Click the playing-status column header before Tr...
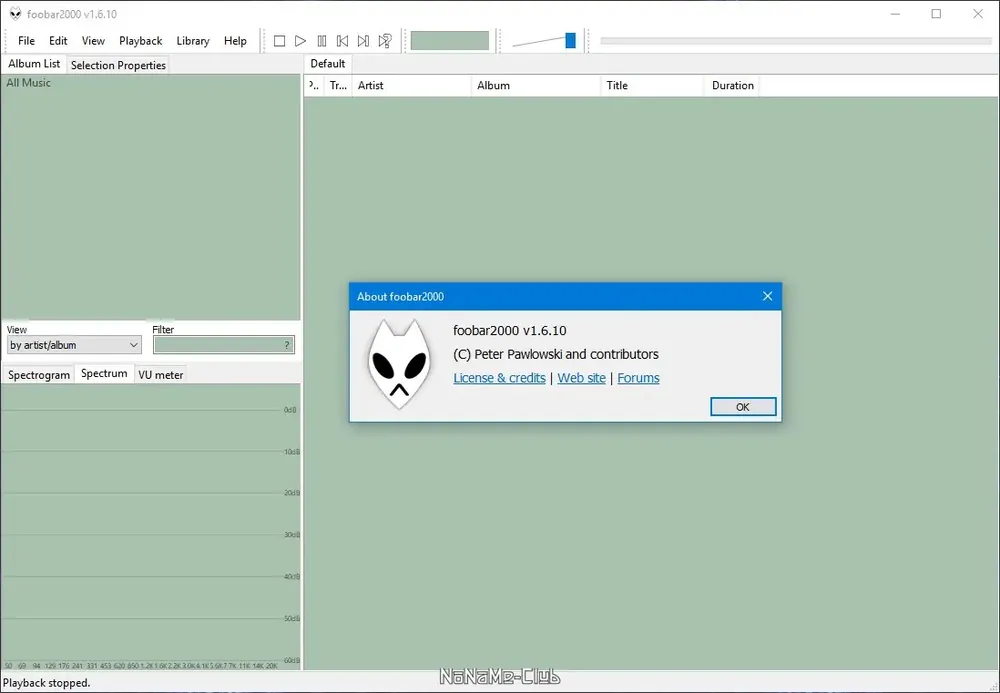This screenshot has width=1000, height=693. click(x=314, y=85)
